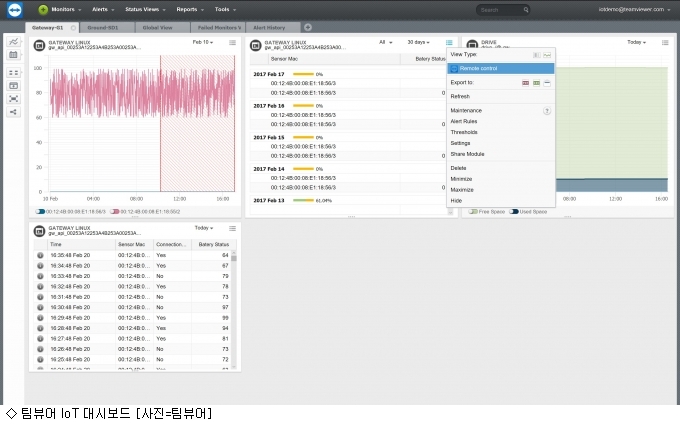Switch to the Failed Monitors tab
This screenshot has width=680, height=425.
(x=218, y=27)
